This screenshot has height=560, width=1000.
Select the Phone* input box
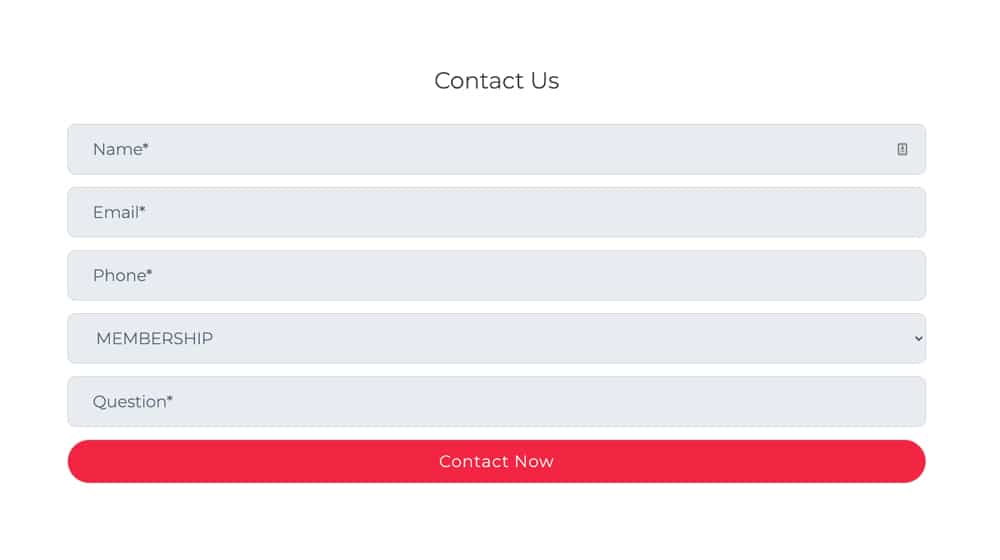click(496, 275)
